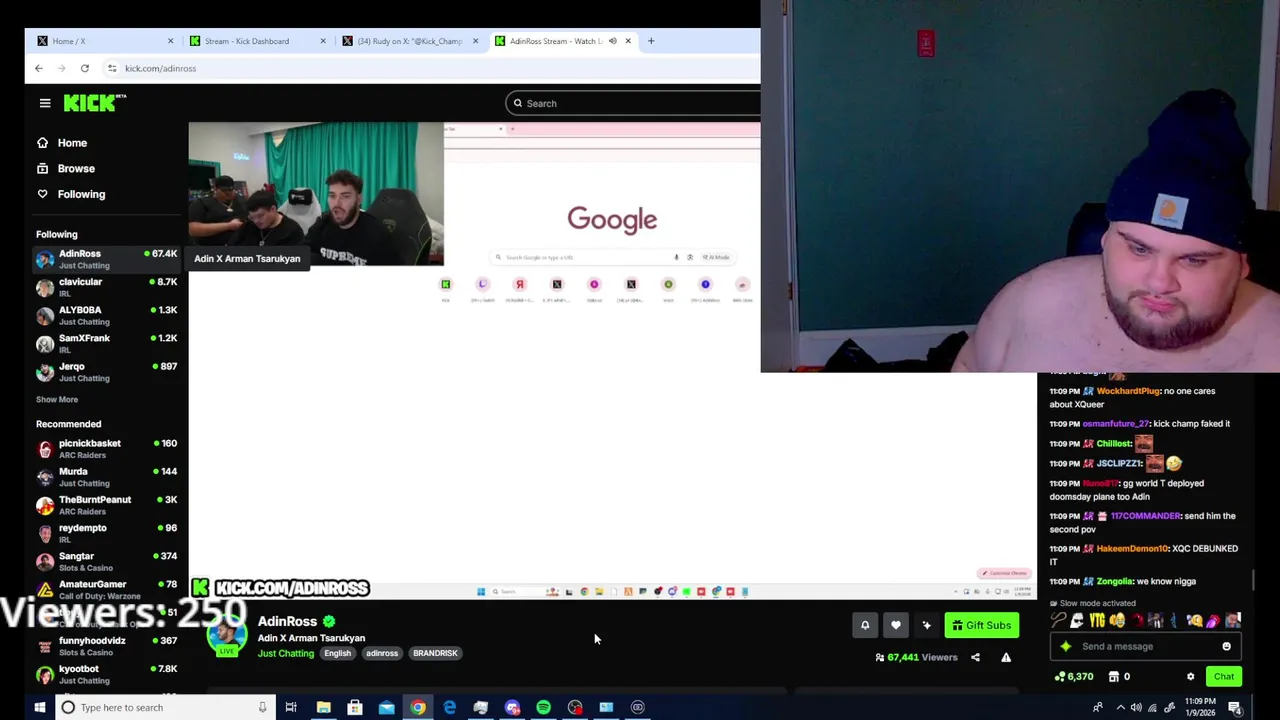Open Following in Kick sidebar

click(x=81, y=195)
